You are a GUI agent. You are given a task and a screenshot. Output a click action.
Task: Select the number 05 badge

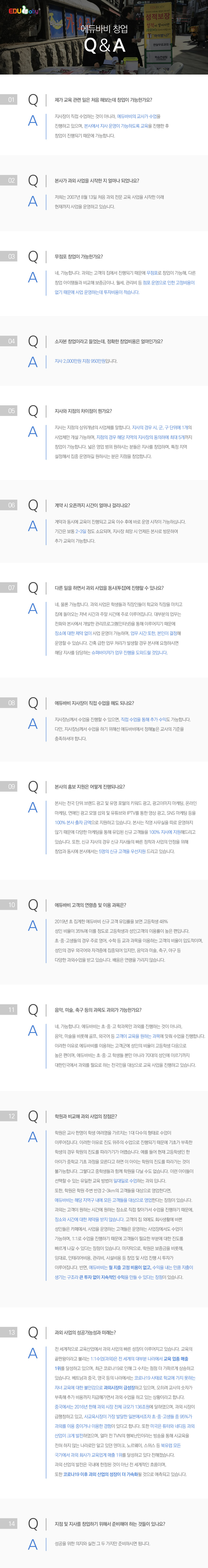(11, 411)
